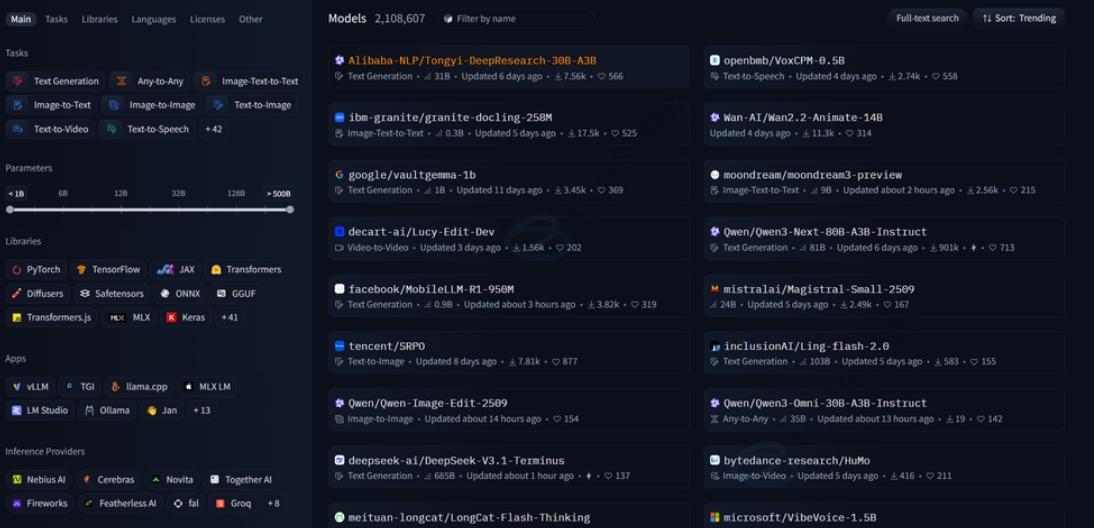Click the right handle of Parameters slider
This screenshot has width=1094, height=528.
click(290, 209)
